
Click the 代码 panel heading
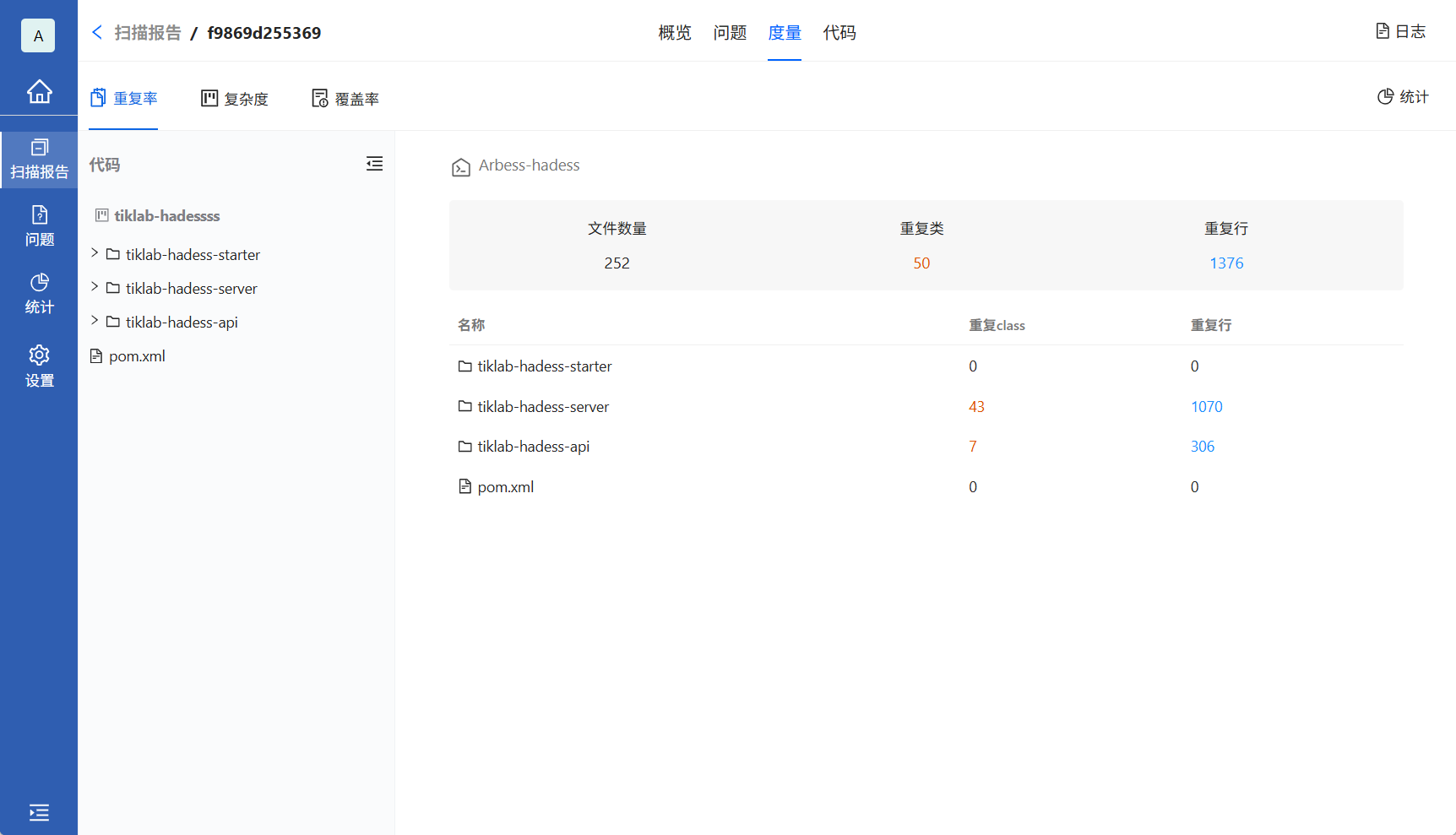pyautogui.click(x=105, y=165)
